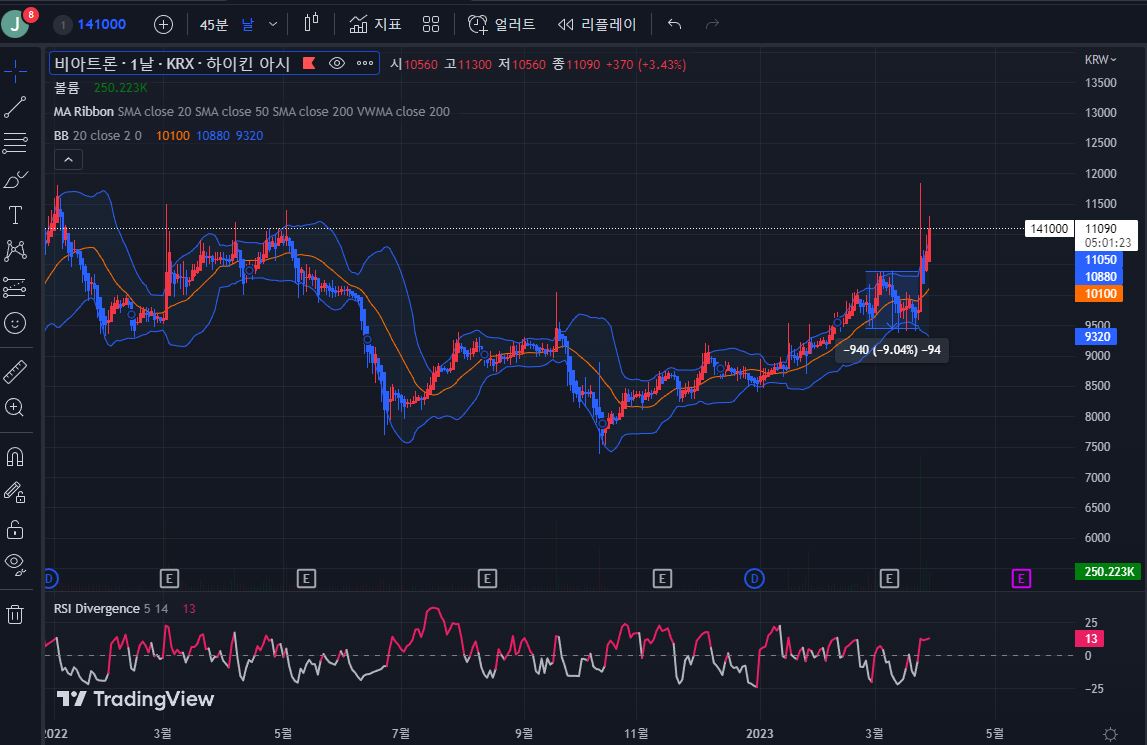1147x745 pixels.
Task: Toggle symbol visibility eye icon in legend
Action: [337, 64]
